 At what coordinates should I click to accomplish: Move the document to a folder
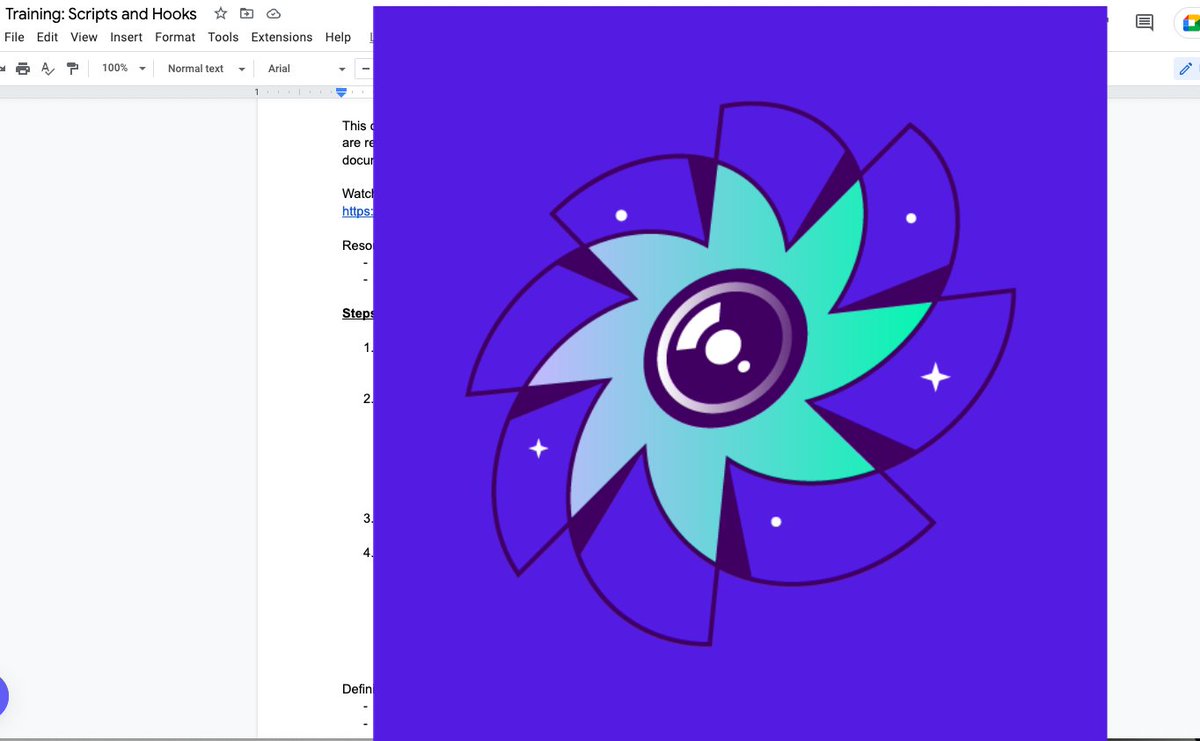pyautogui.click(x=246, y=14)
